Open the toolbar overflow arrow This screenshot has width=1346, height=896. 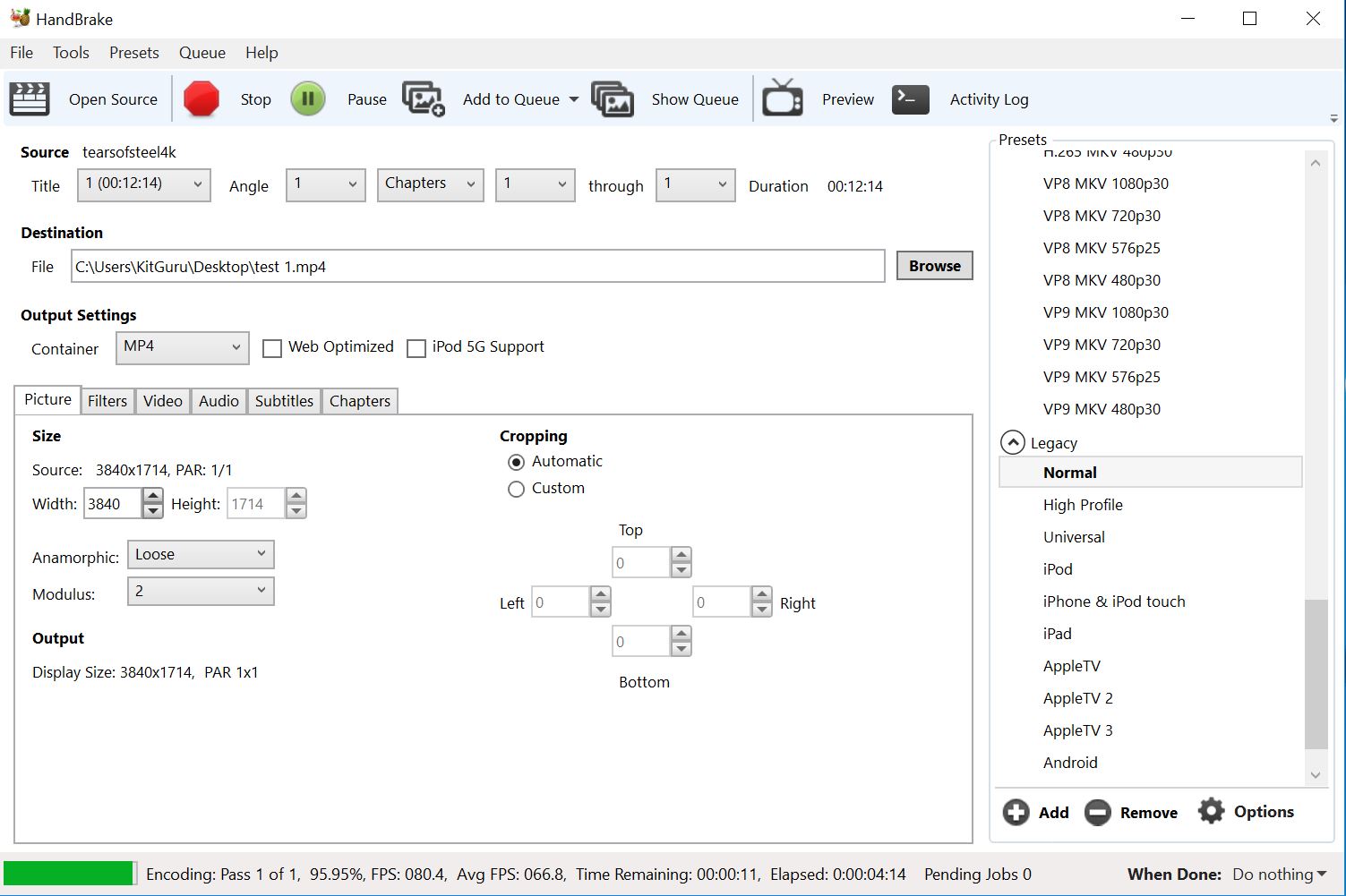coord(1333,118)
